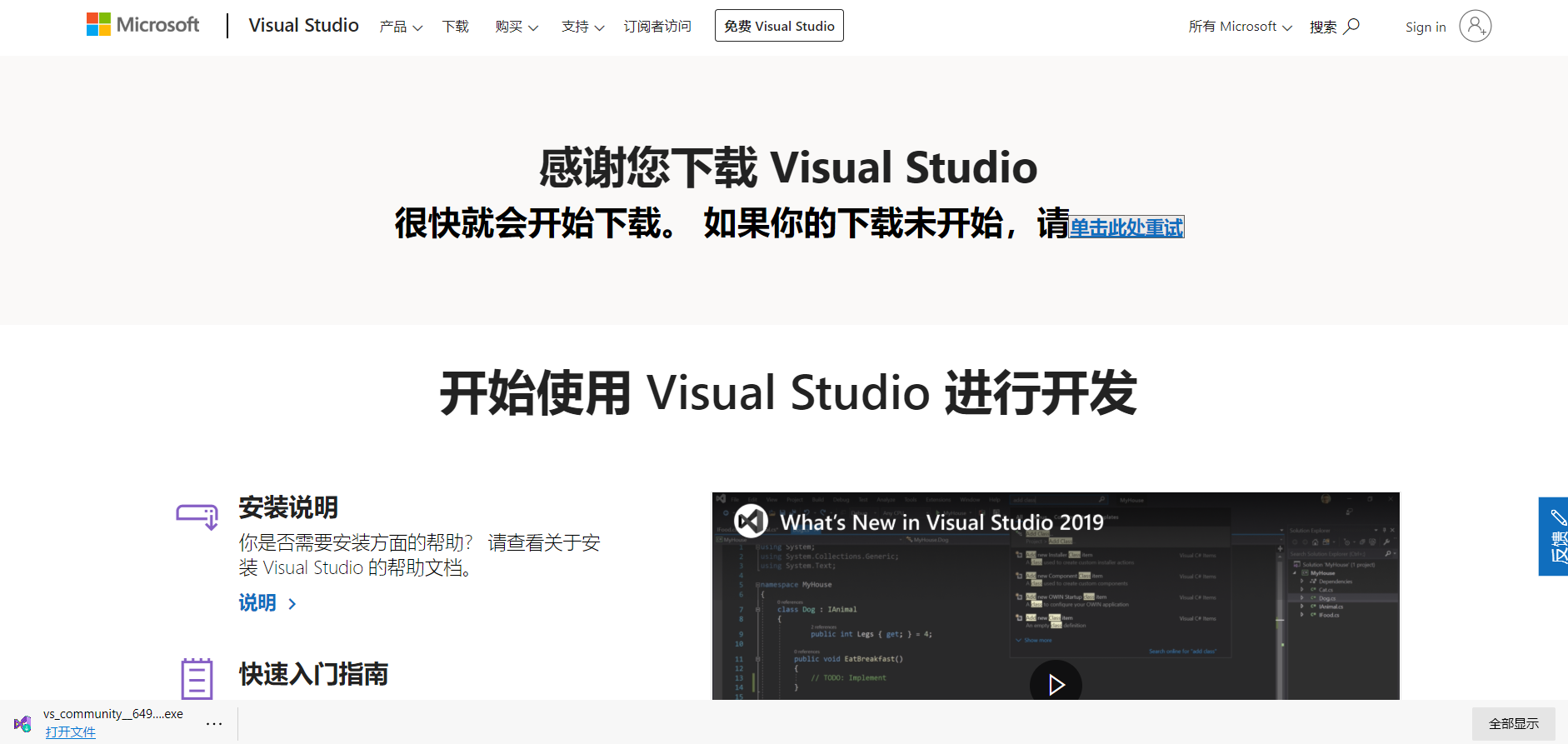Image resolution: width=1568 pixels, height=744 pixels.
Task: Click the quick start guide notepad icon
Action: [x=197, y=678]
